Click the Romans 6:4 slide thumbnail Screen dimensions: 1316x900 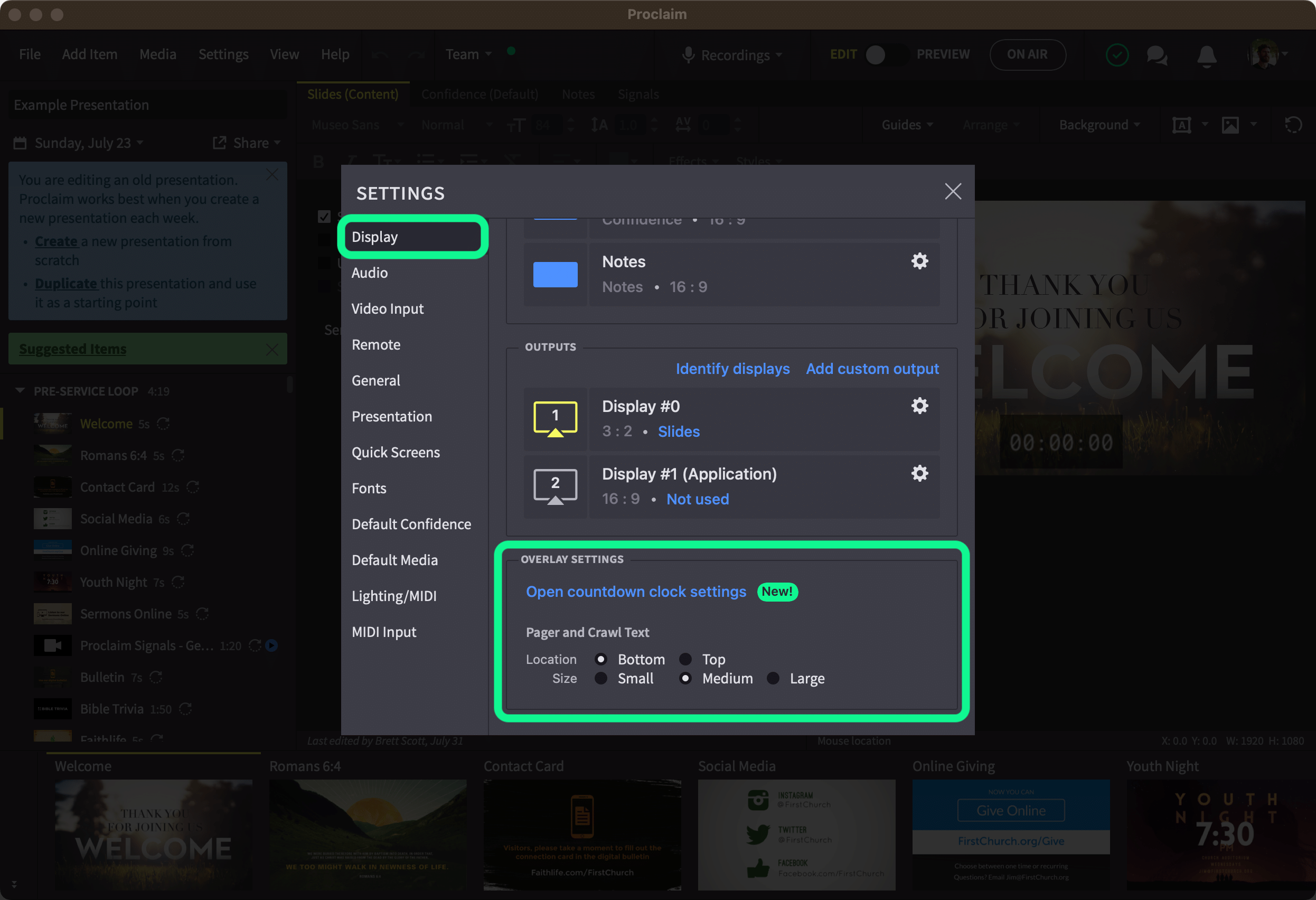point(368,835)
